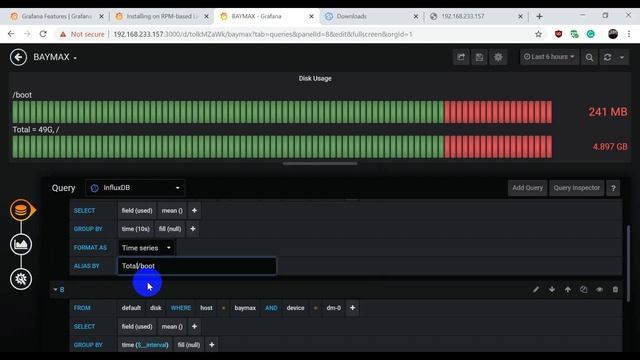Bookmark this page with the star
The image size is (640, 360).
coord(538,34)
